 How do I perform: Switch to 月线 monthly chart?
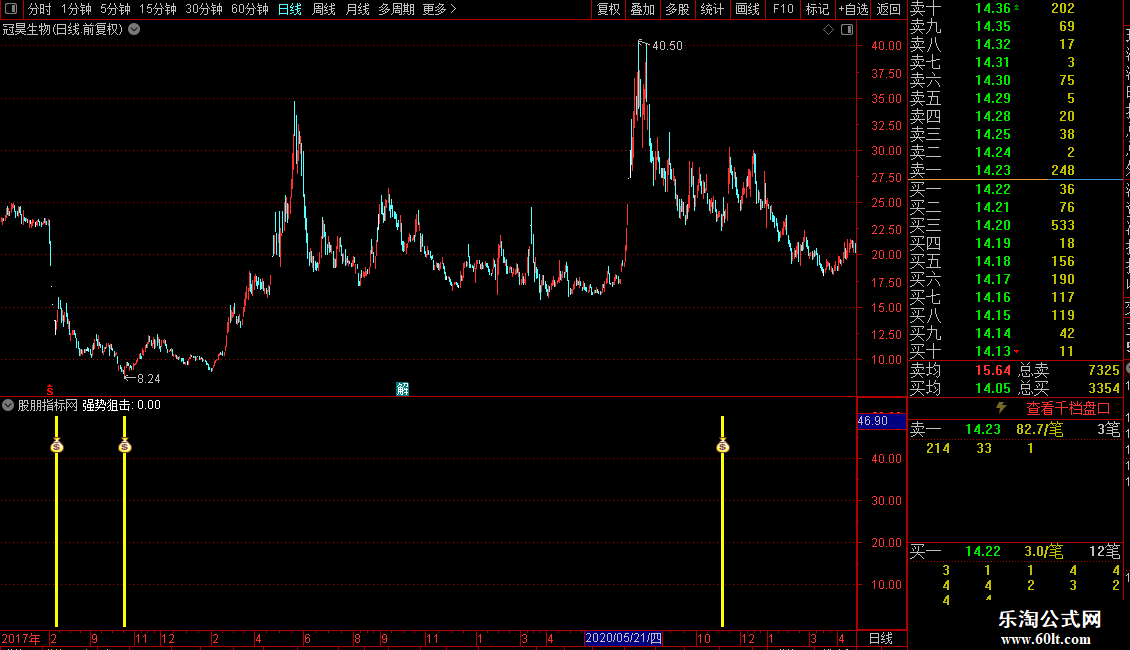(x=357, y=9)
